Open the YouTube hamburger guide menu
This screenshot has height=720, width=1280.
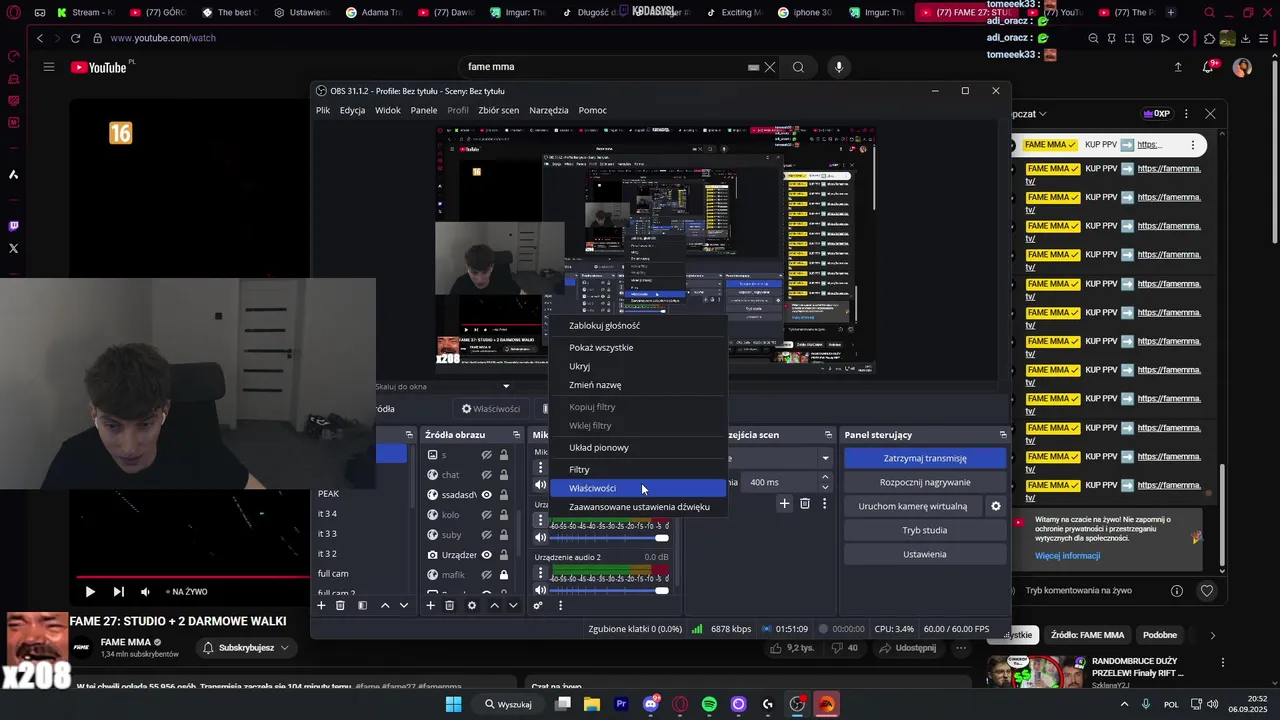click(49, 67)
